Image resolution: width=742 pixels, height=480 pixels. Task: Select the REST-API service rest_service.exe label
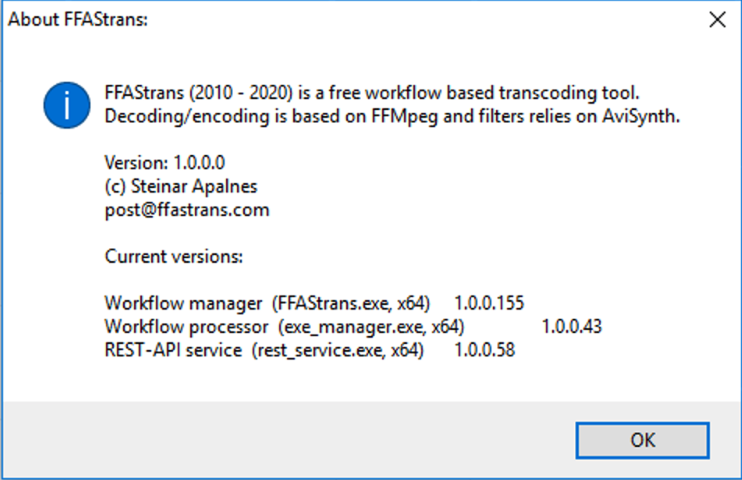click(264, 350)
